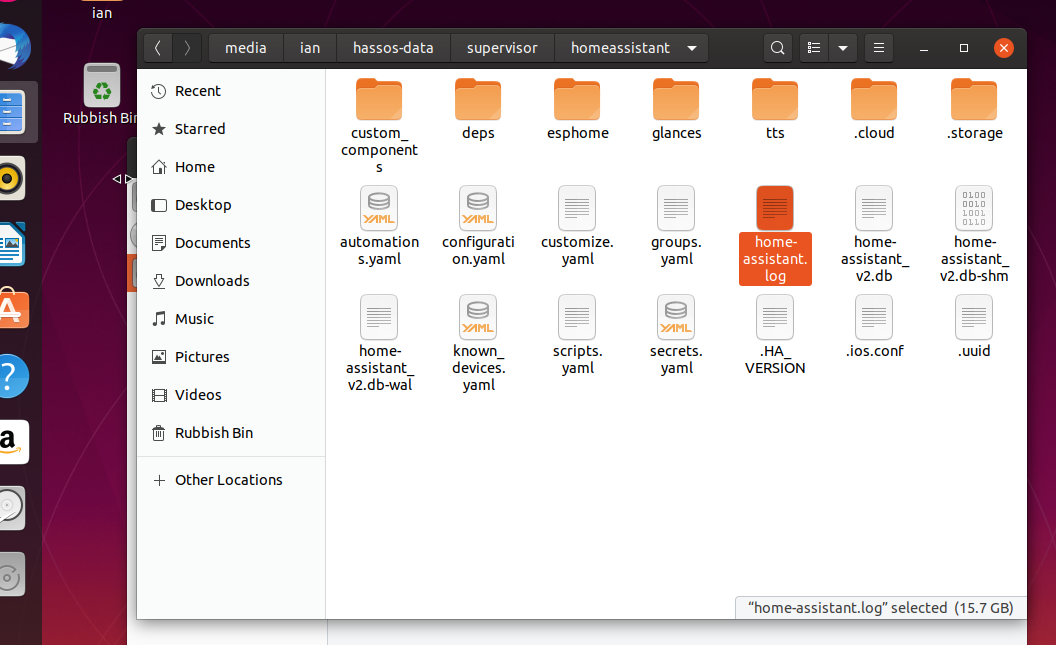Select Starred in the sidebar

[x=200, y=129]
